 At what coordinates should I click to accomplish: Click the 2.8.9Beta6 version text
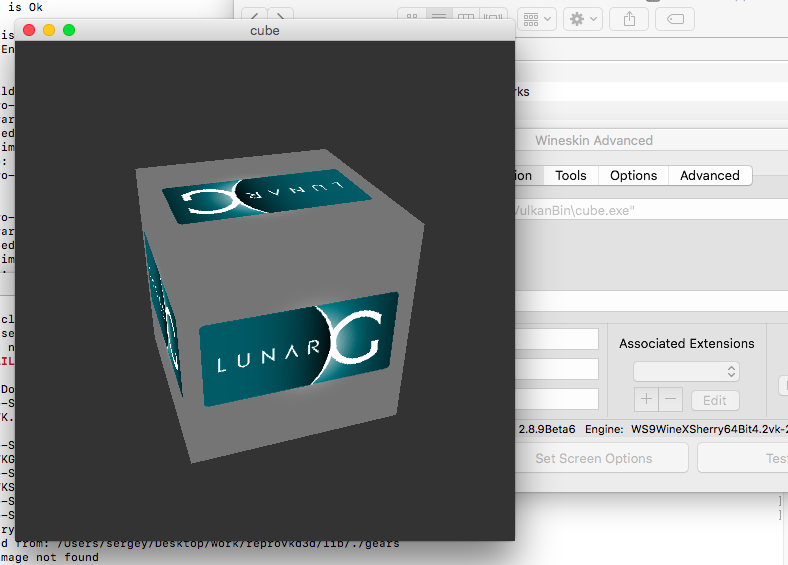click(x=547, y=429)
